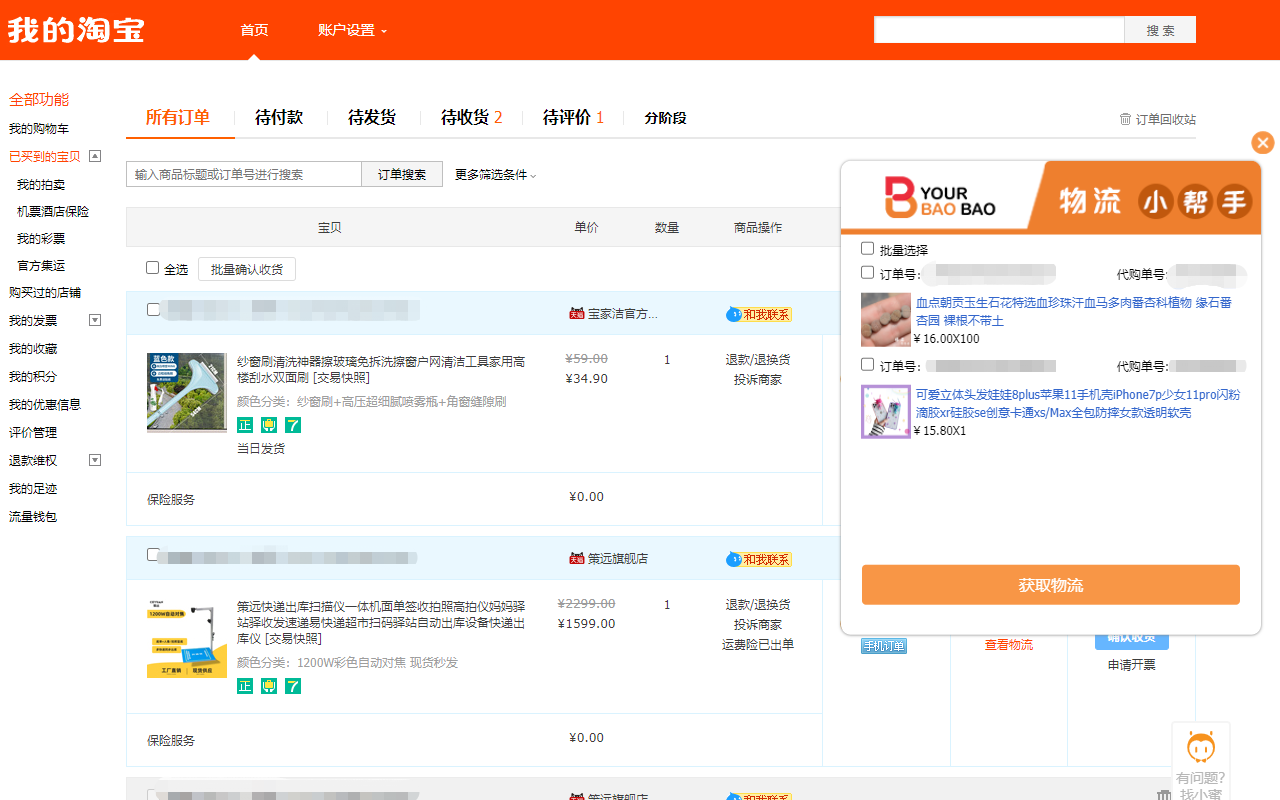The width and height of the screenshot is (1280, 800).
Task: Open 官方集运 in the sidebar
Action: coord(41,266)
